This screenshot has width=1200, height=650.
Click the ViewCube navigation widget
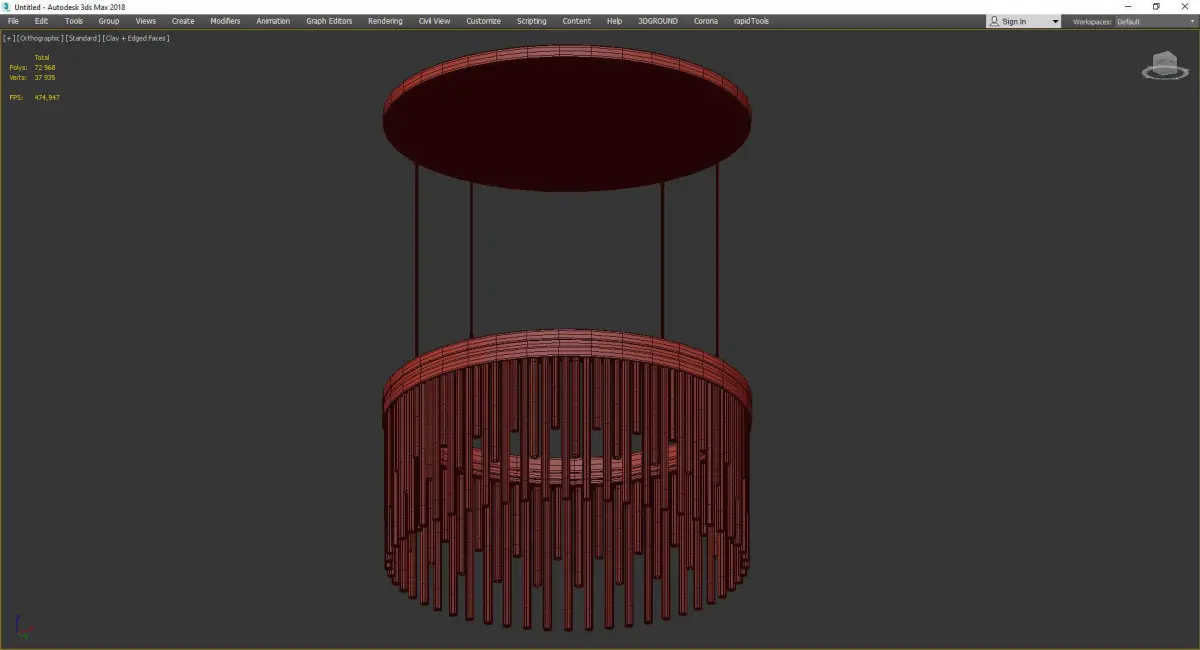point(1164,67)
